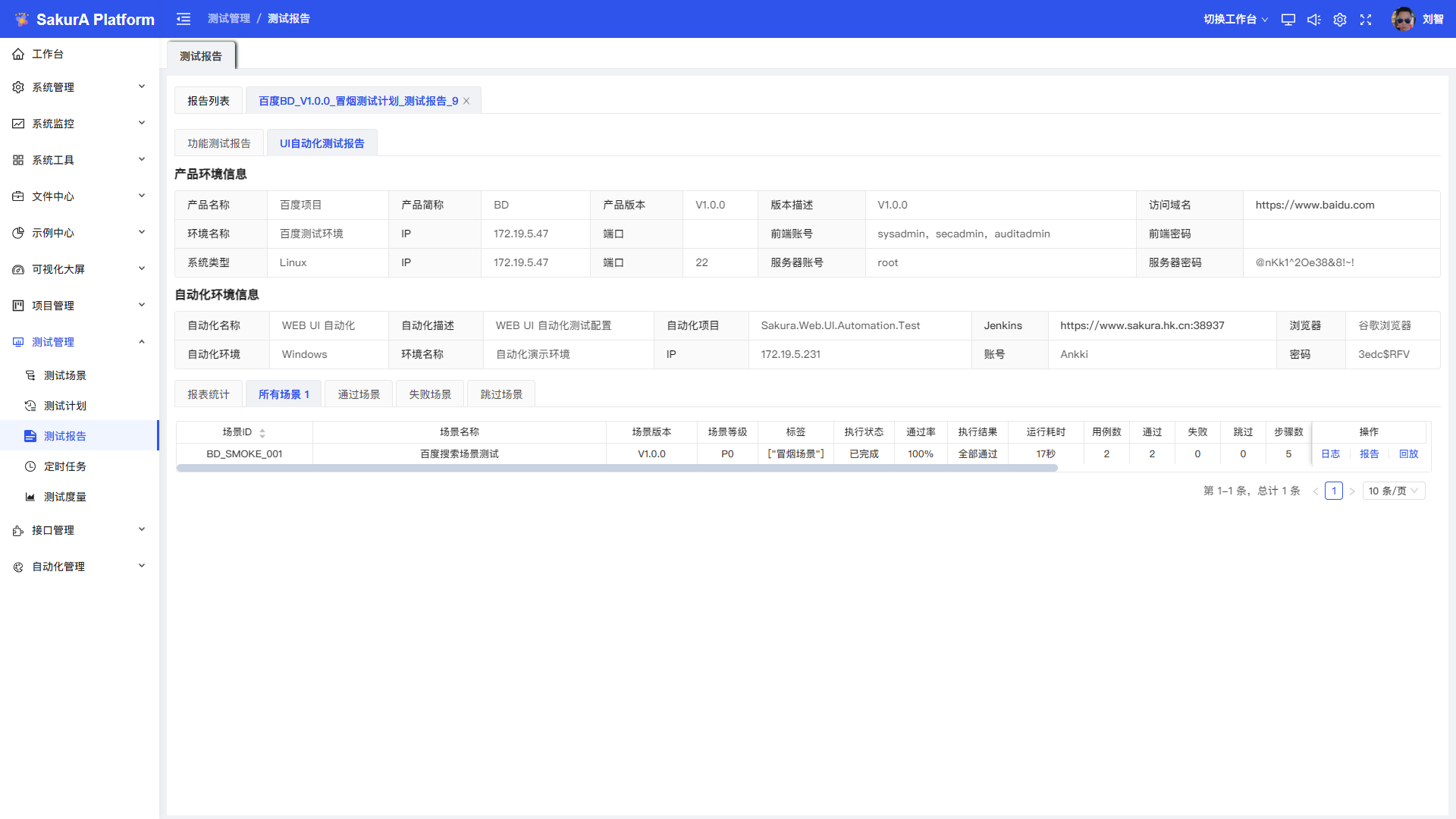
Task: Collapse the sidebar menu fold icon
Action: [184, 19]
